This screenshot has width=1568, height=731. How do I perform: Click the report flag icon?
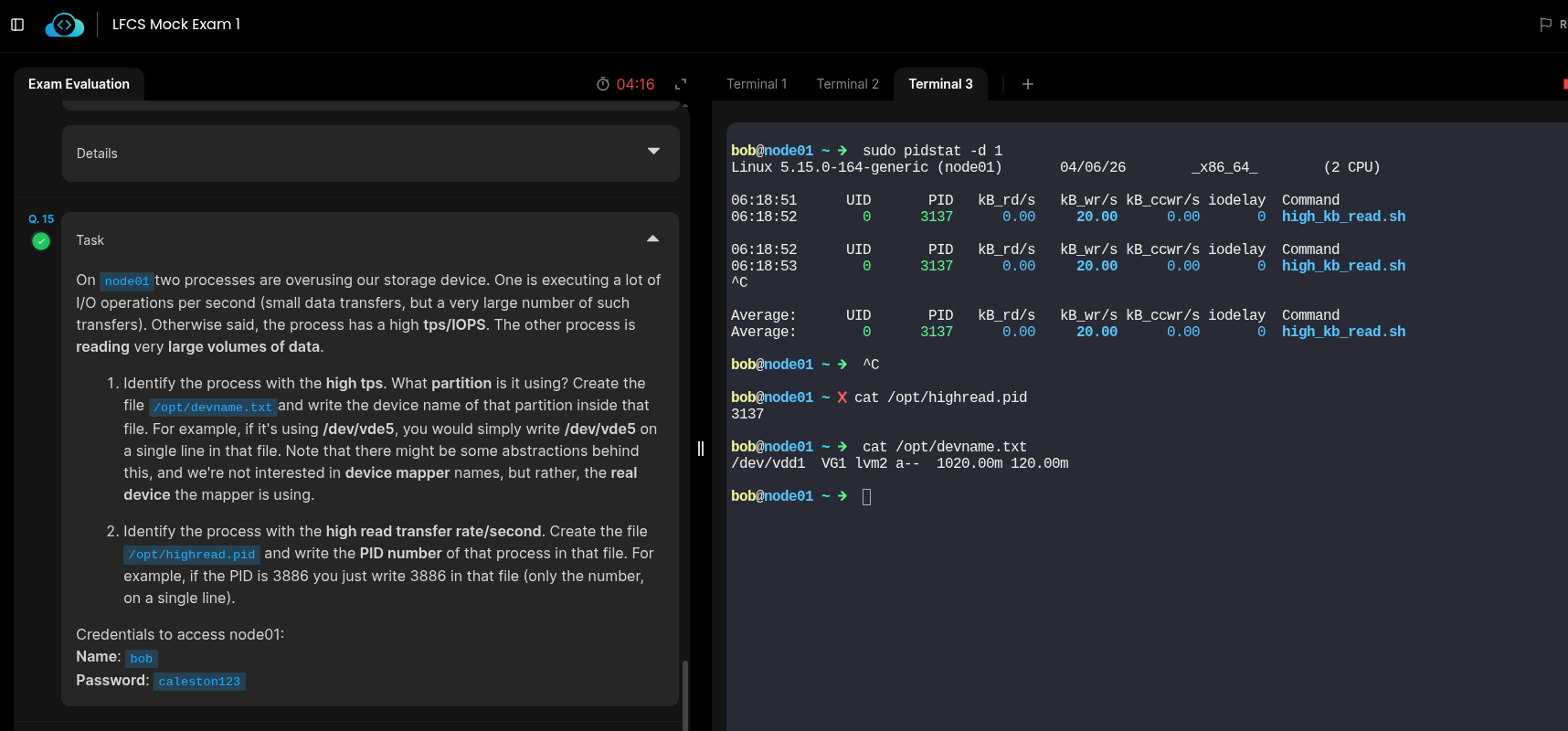pyautogui.click(x=1545, y=25)
